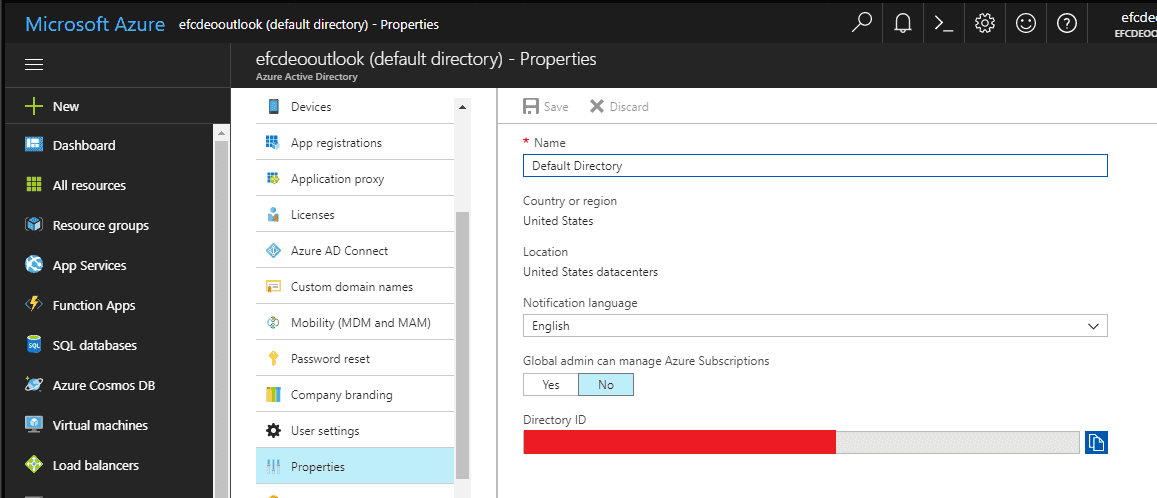The width and height of the screenshot is (1157, 498).
Task: Toggle the hamburger menu in the sidebar
Action: (x=34, y=64)
